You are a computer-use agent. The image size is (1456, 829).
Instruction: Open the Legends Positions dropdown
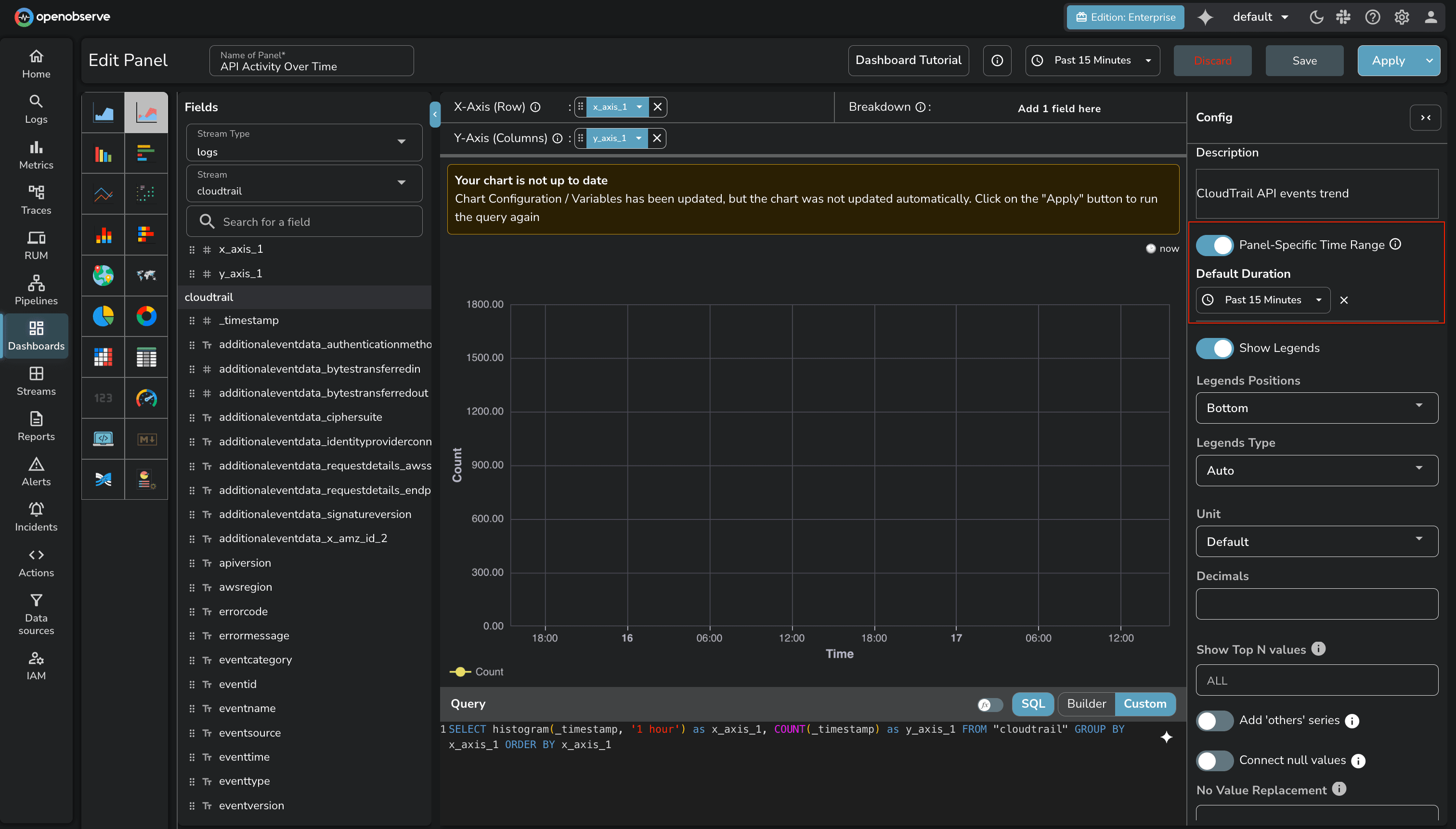coord(1316,408)
